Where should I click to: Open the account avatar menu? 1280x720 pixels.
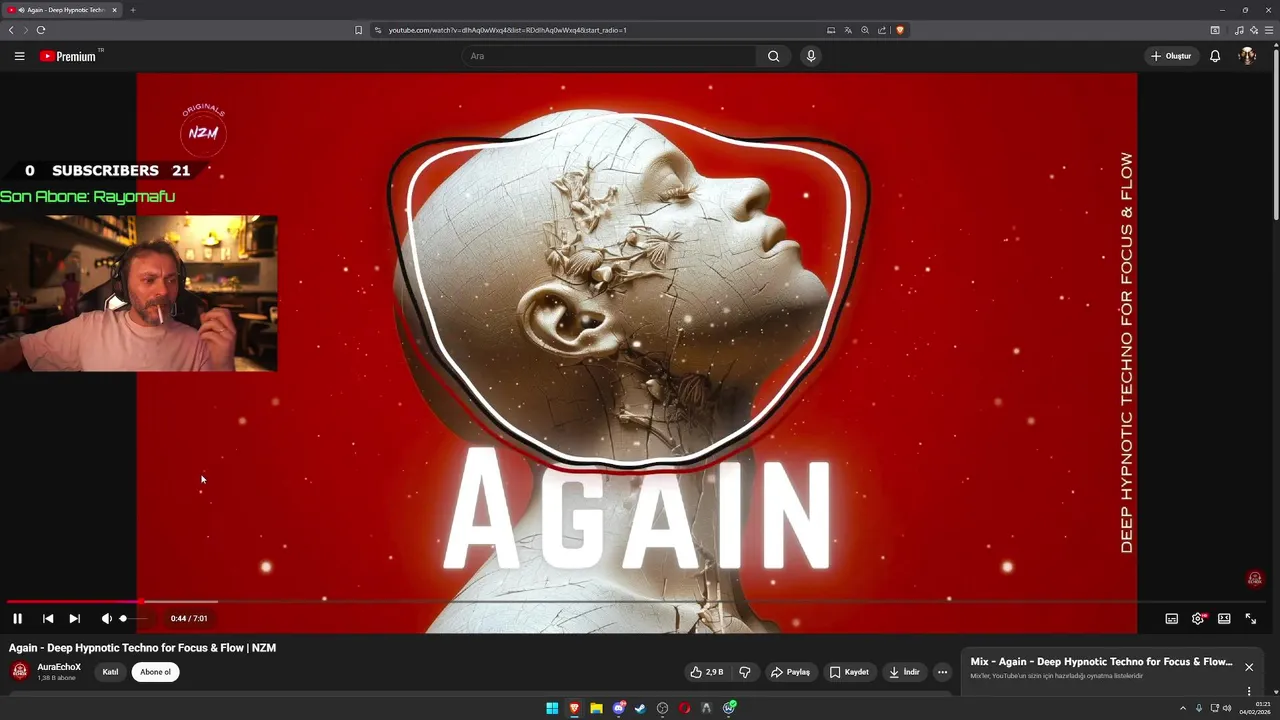tap(1247, 56)
